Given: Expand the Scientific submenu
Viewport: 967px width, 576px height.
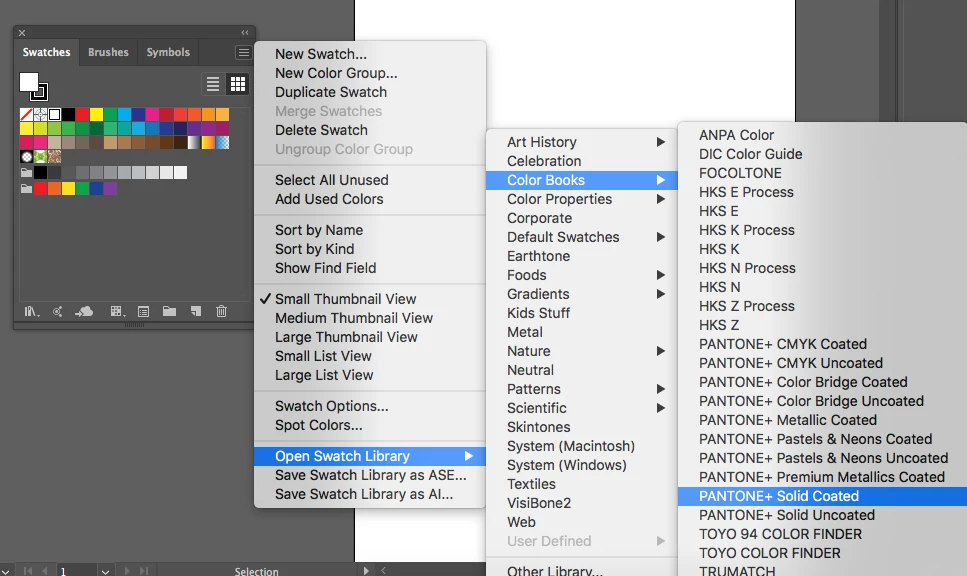Looking at the screenshot, I should point(582,408).
